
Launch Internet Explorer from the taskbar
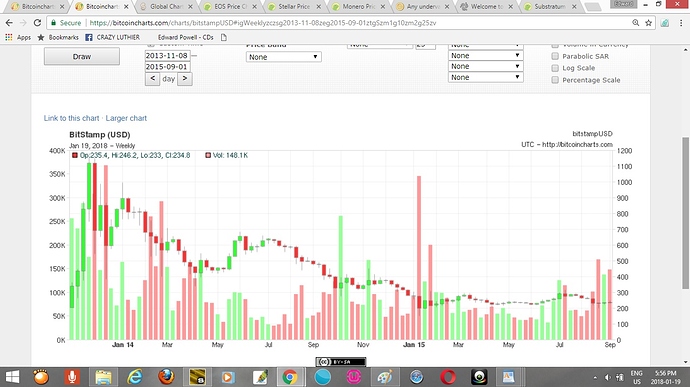[135, 377]
